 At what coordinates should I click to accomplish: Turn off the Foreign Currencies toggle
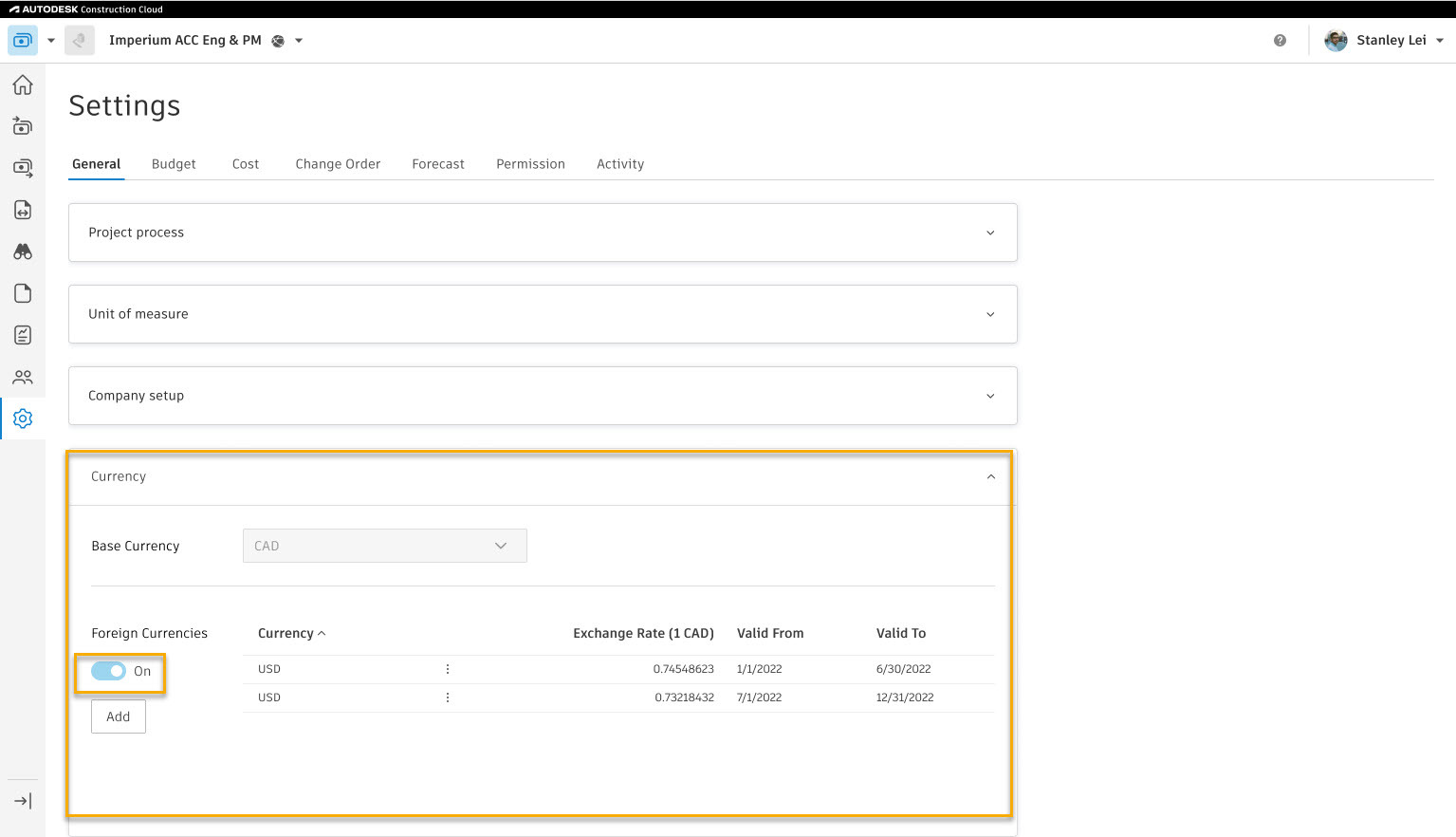click(109, 671)
